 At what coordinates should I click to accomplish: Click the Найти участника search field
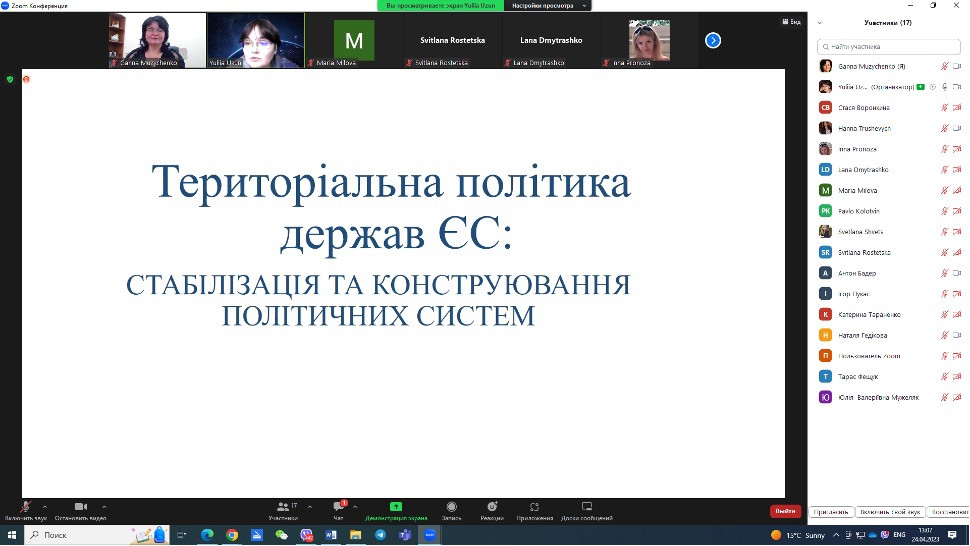pos(888,45)
